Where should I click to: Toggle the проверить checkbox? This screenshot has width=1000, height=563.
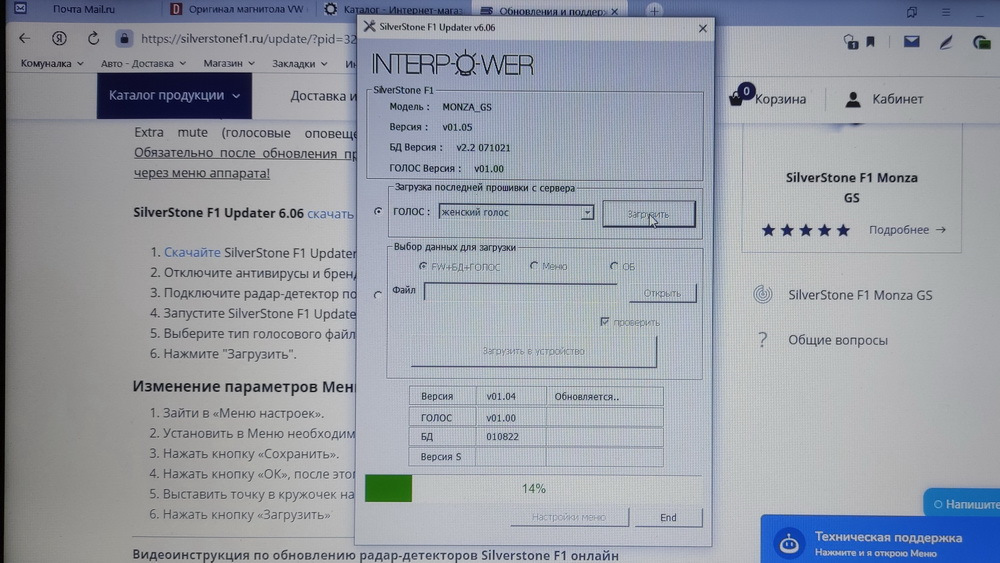605,321
